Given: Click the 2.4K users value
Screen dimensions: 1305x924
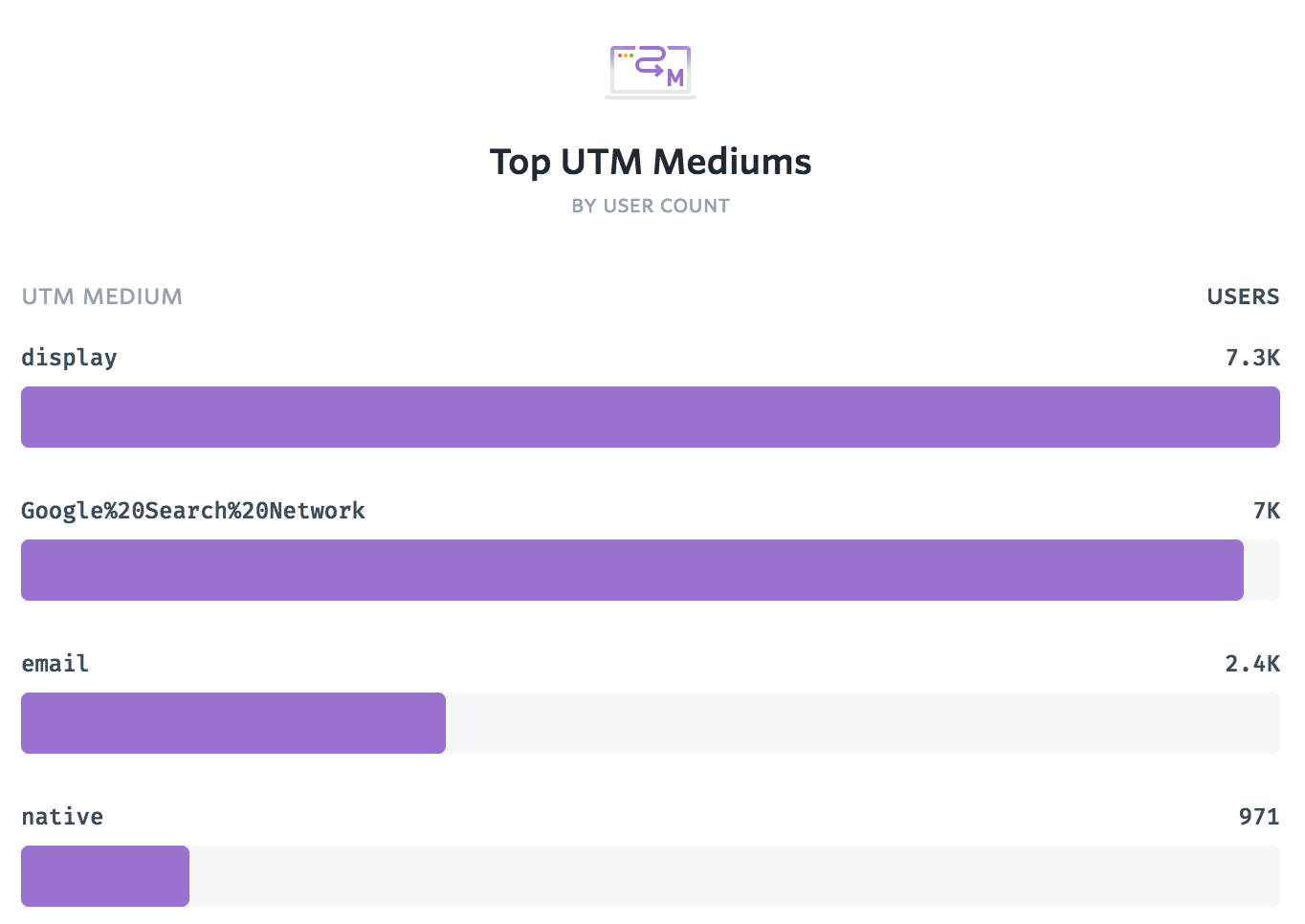Looking at the screenshot, I should (1252, 664).
